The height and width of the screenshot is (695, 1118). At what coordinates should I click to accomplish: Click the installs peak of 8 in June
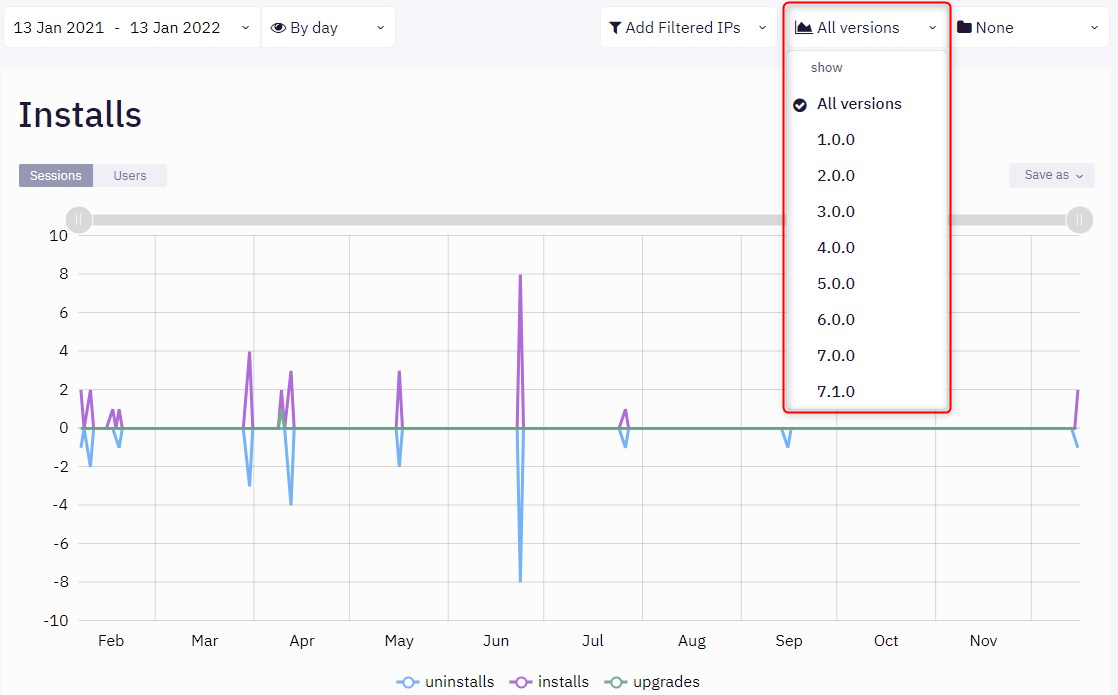click(520, 275)
